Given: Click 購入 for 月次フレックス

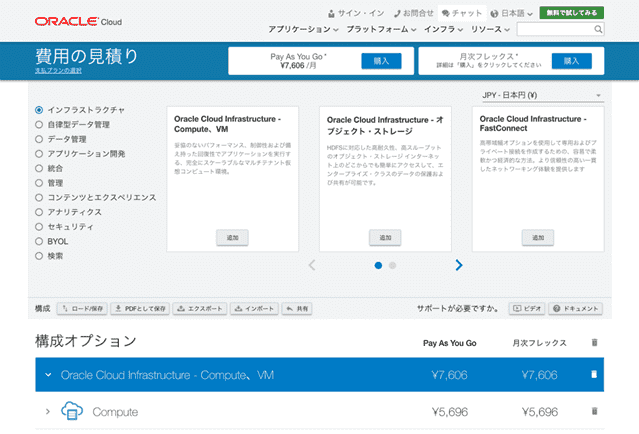Looking at the screenshot, I should tap(571, 61).
